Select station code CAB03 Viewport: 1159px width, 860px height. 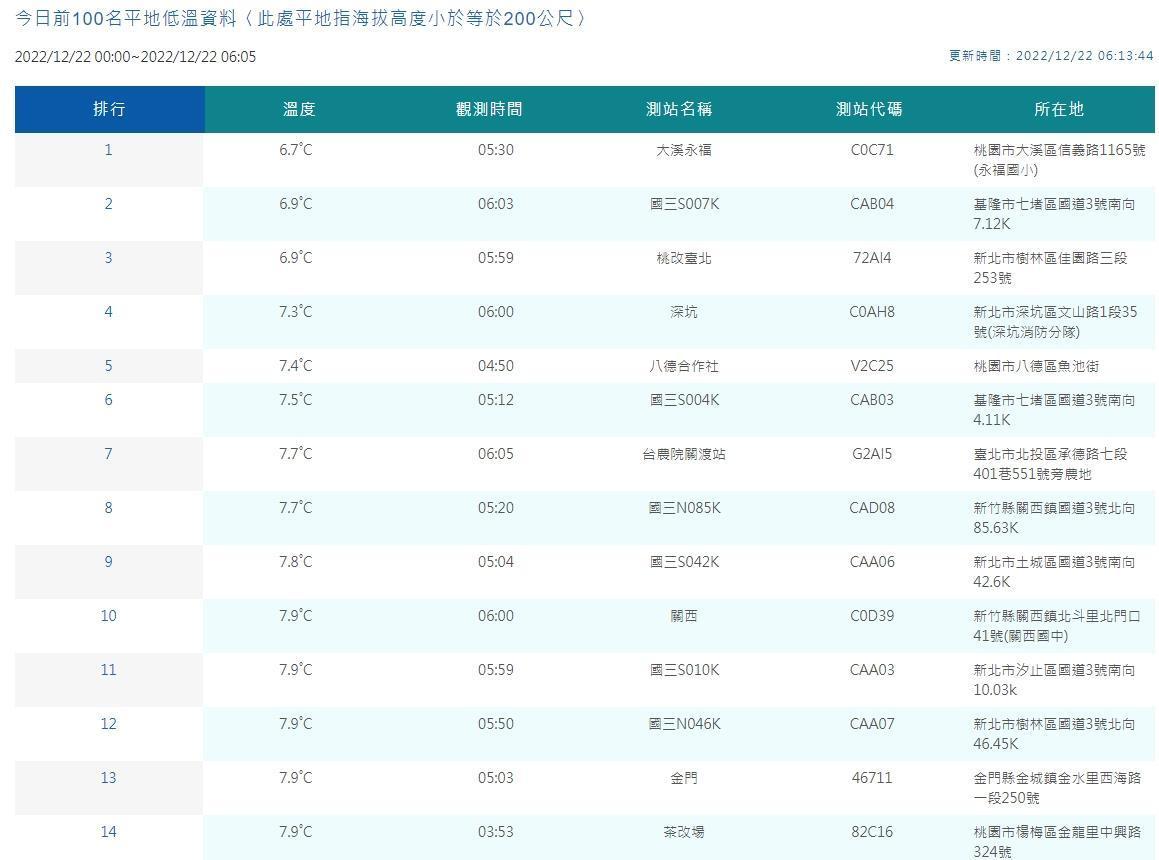[872, 400]
